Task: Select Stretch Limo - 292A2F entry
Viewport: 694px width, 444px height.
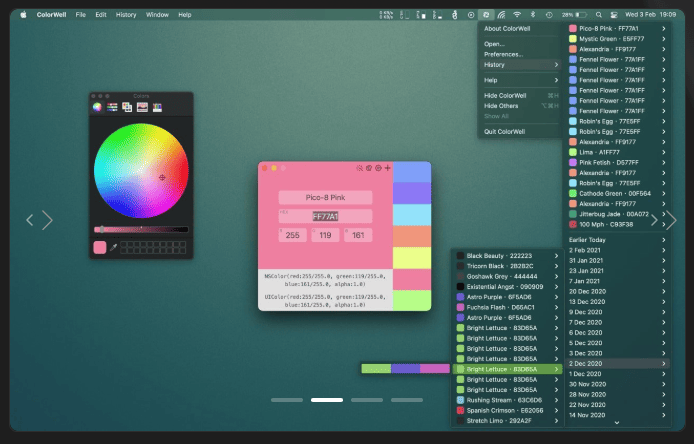Action: pyautogui.click(x=507, y=421)
